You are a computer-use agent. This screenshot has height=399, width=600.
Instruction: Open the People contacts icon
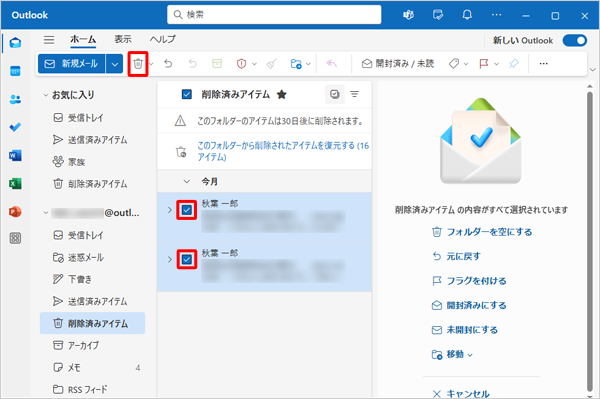[x=15, y=99]
